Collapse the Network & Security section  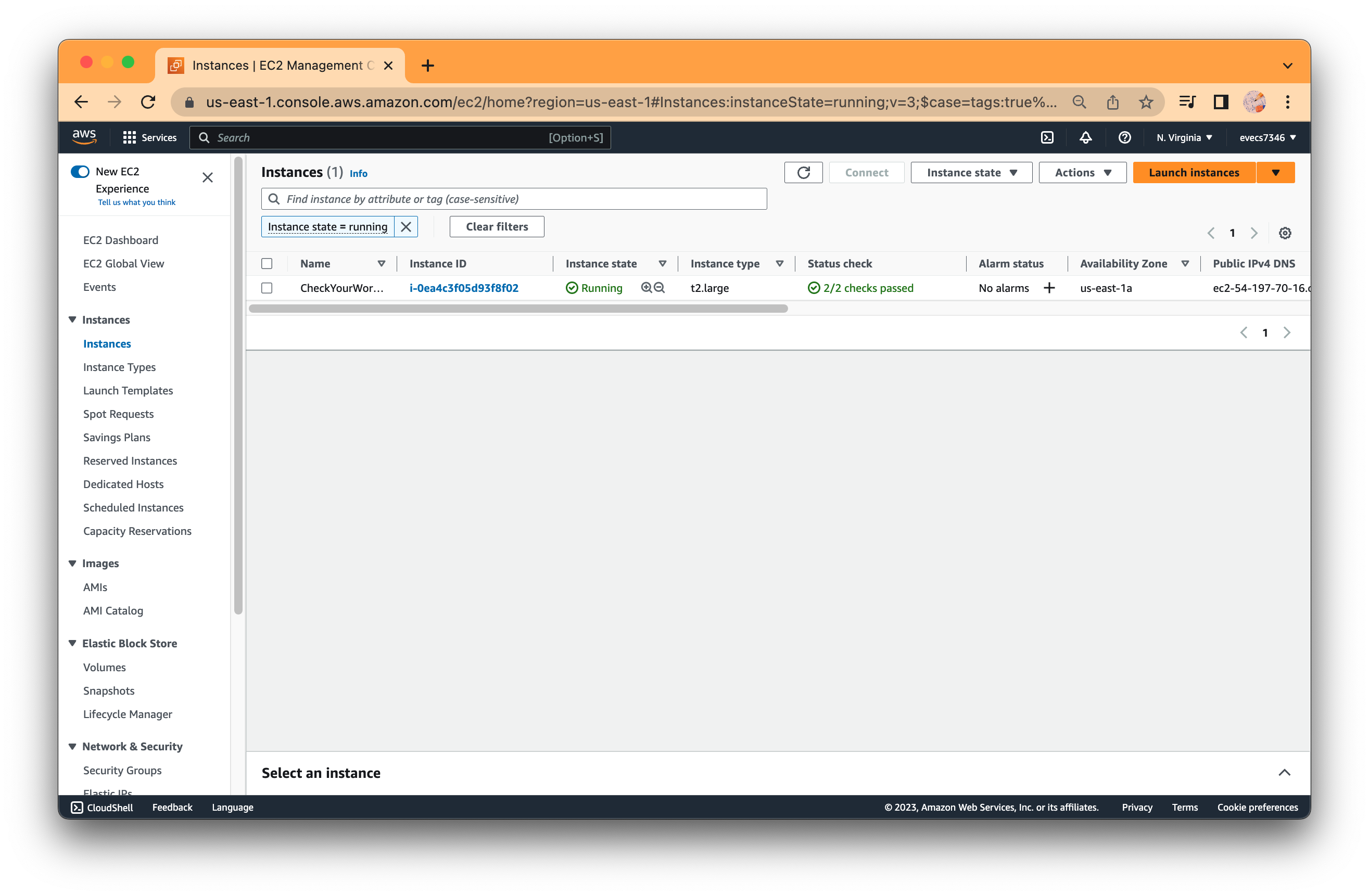[72, 746]
